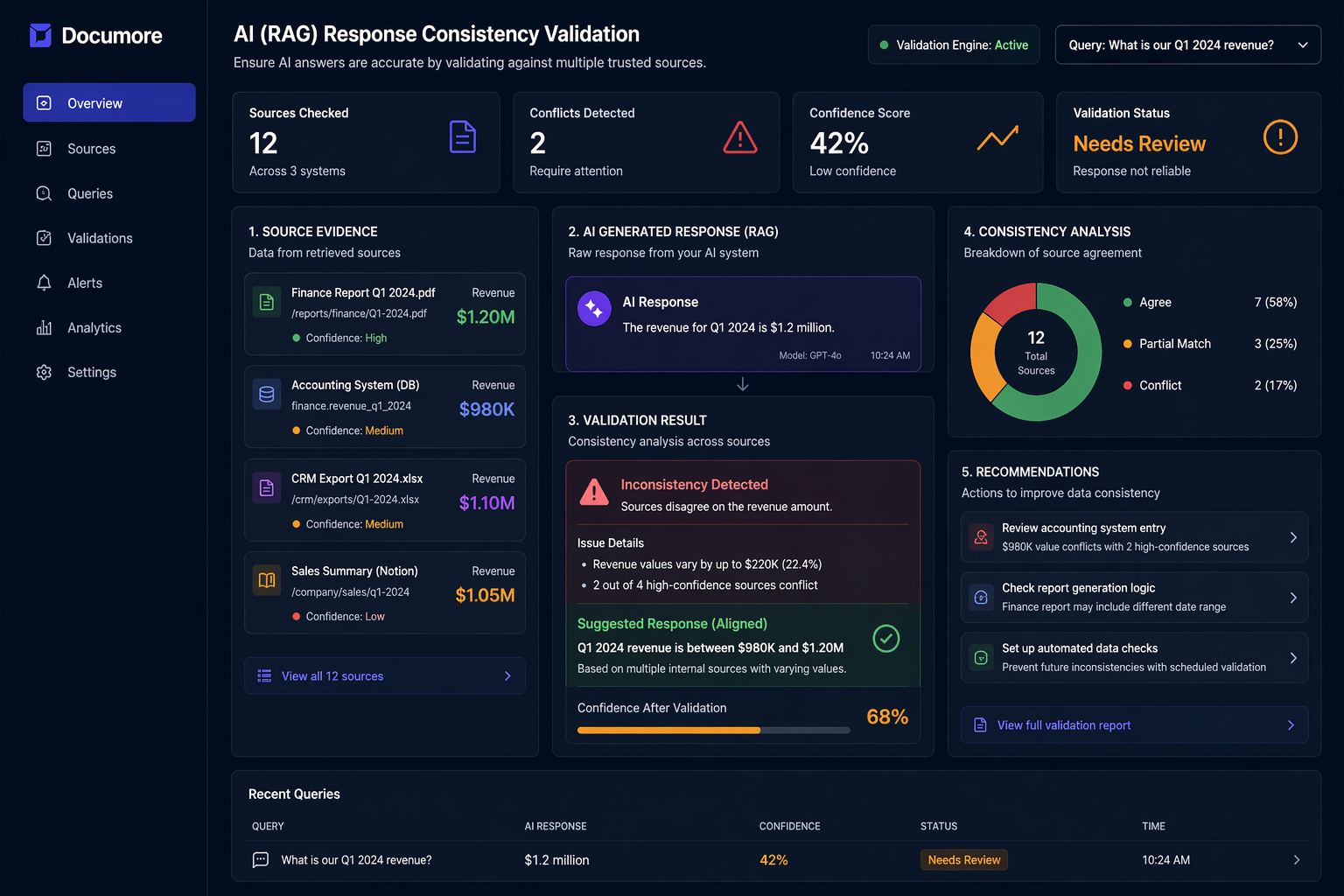Open the Query selector dropdown

point(1187,45)
